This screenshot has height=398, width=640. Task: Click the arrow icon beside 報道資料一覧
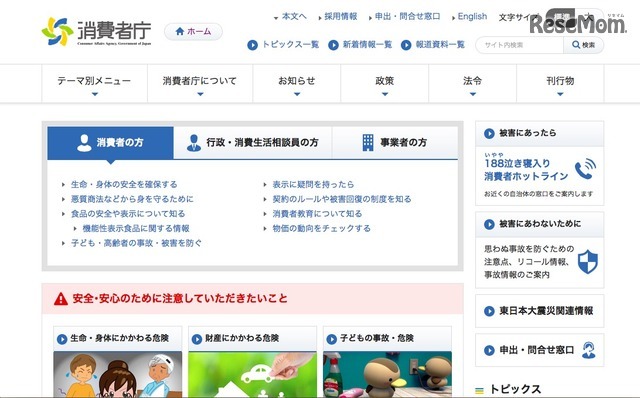406,45
